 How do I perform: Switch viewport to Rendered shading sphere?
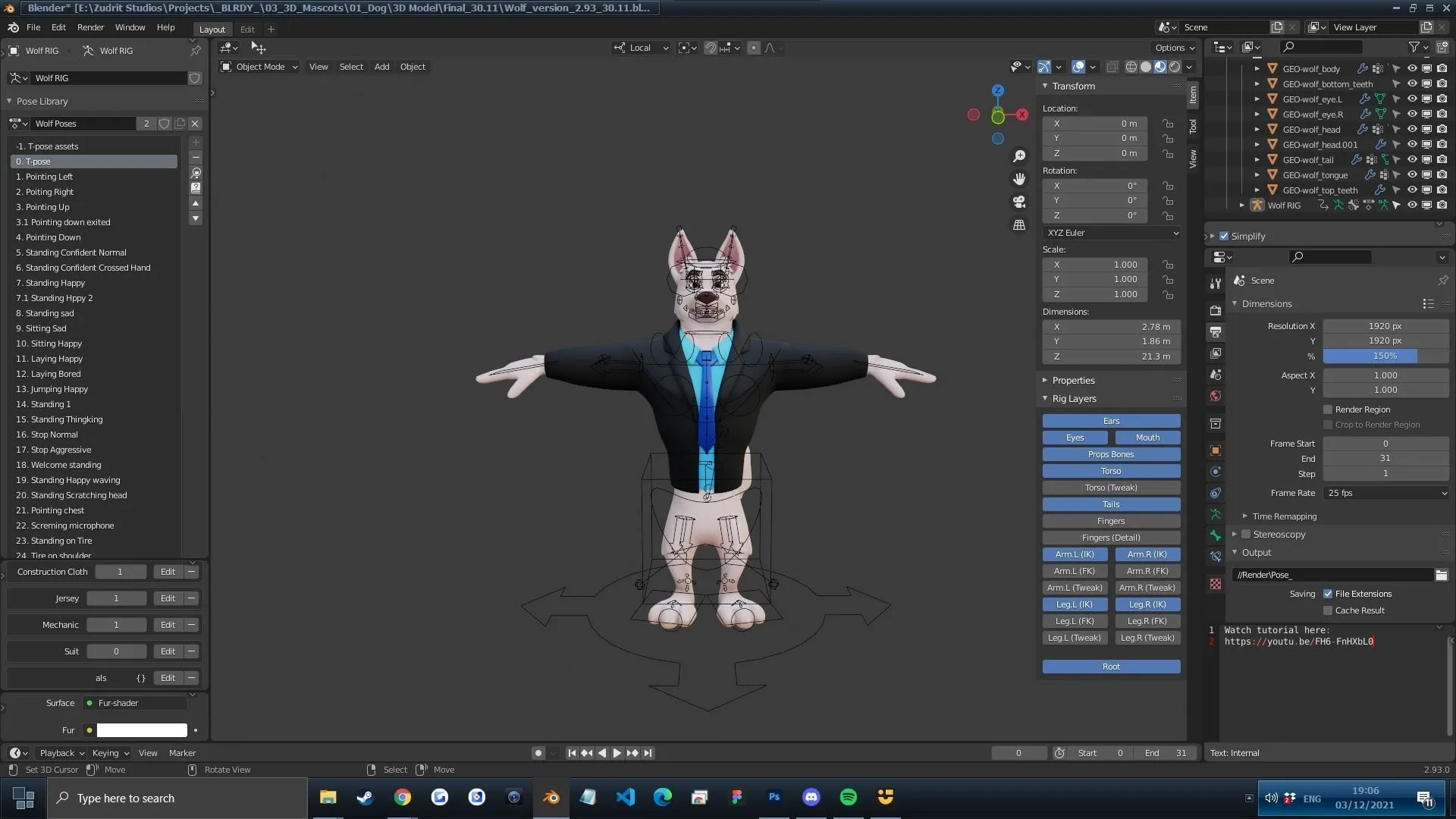coord(1174,67)
